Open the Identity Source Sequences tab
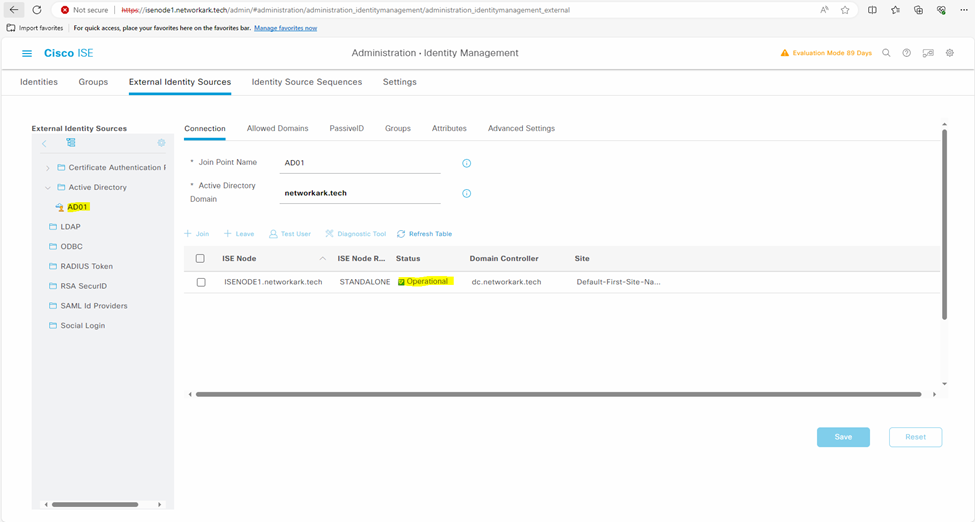The image size is (975, 522). [306, 82]
